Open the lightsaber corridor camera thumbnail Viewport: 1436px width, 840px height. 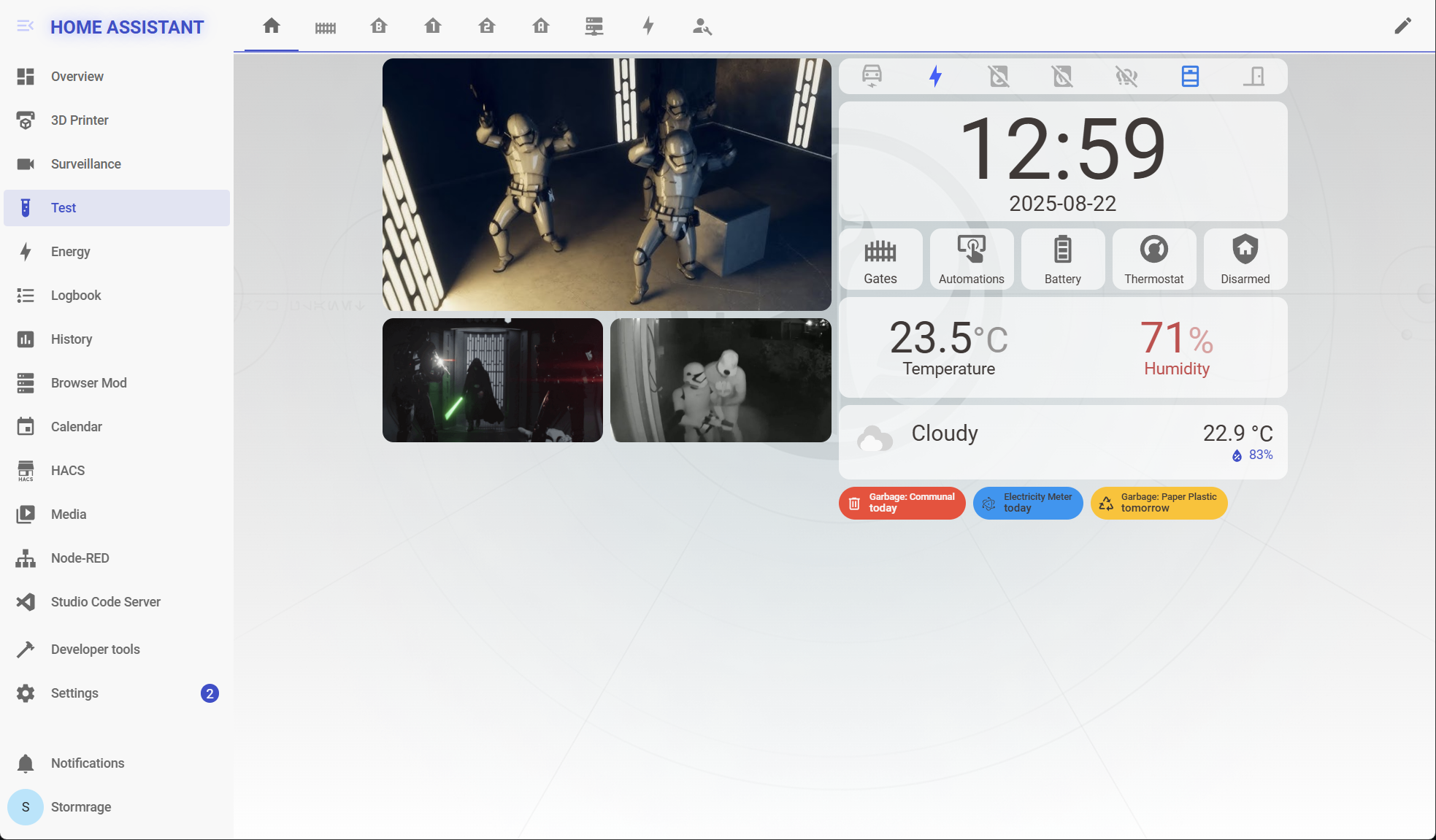pyautogui.click(x=493, y=380)
